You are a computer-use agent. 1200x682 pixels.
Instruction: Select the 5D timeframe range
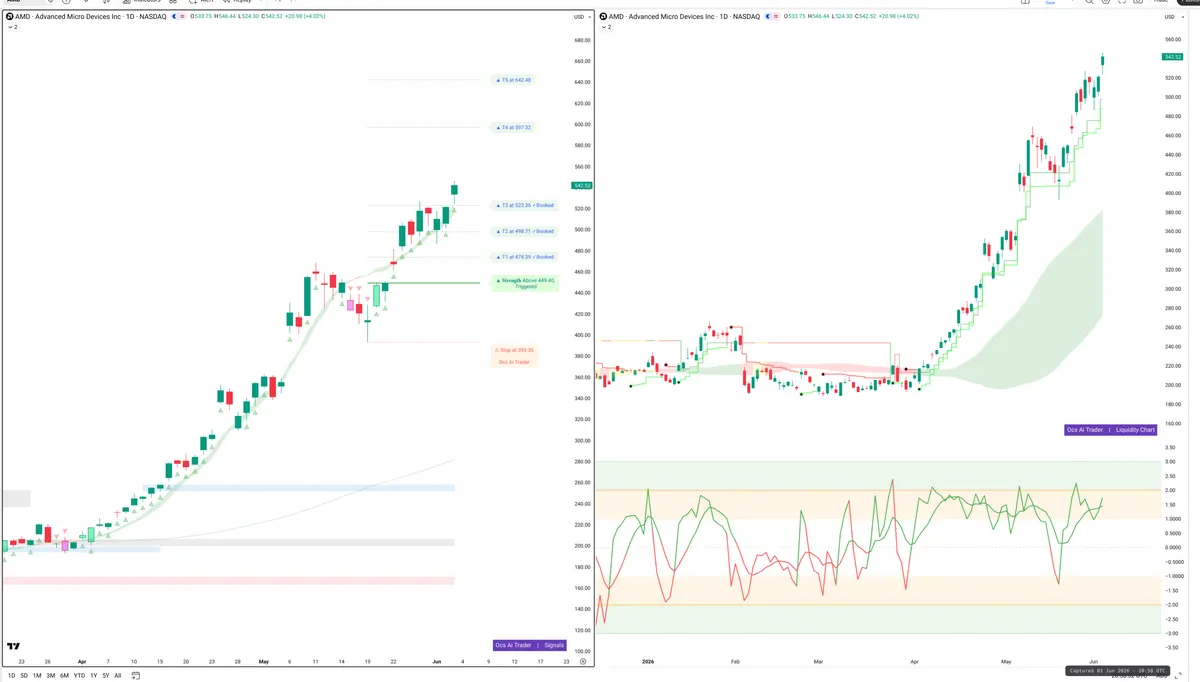pos(24,675)
